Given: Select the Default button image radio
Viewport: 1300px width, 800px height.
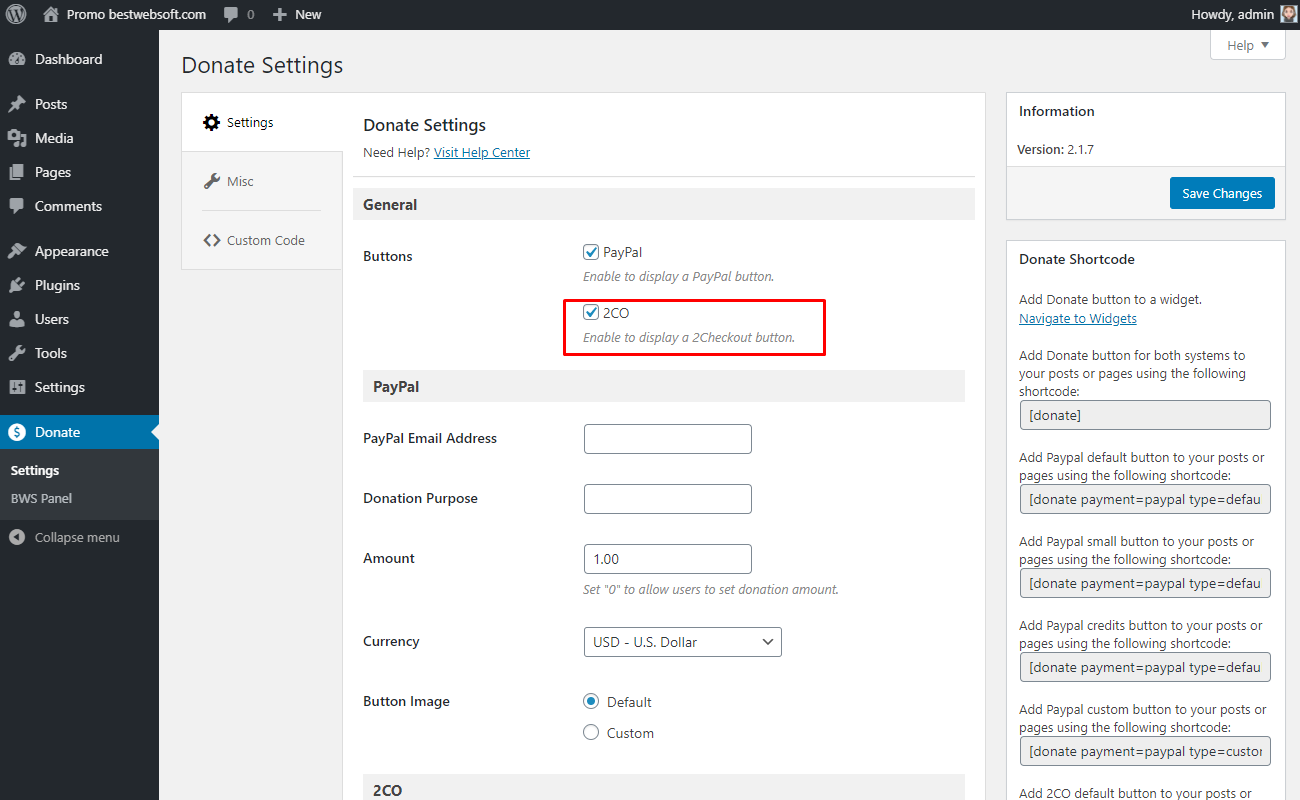Looking at the screenshot, I should 591,702.
